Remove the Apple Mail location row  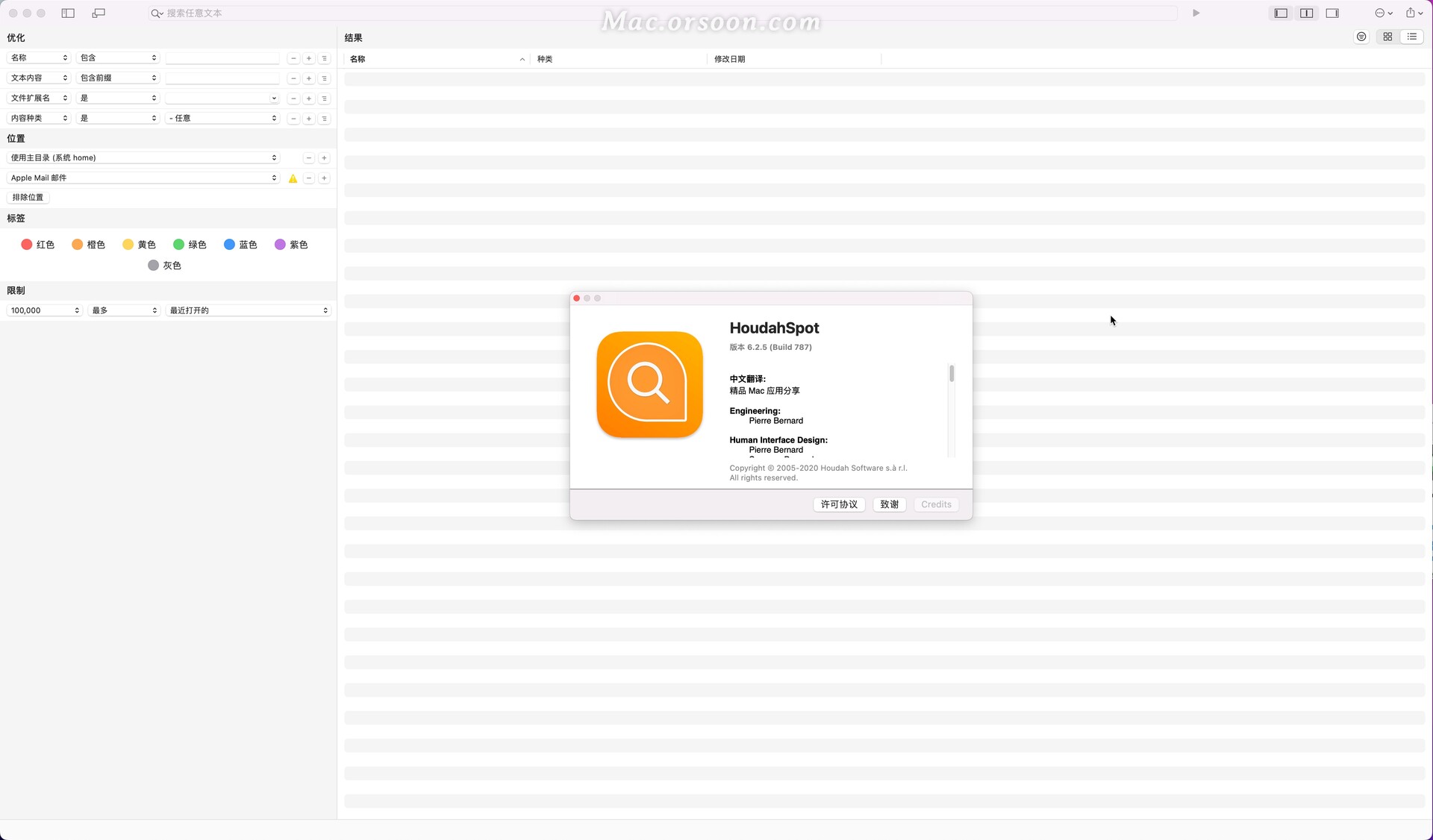309,178
